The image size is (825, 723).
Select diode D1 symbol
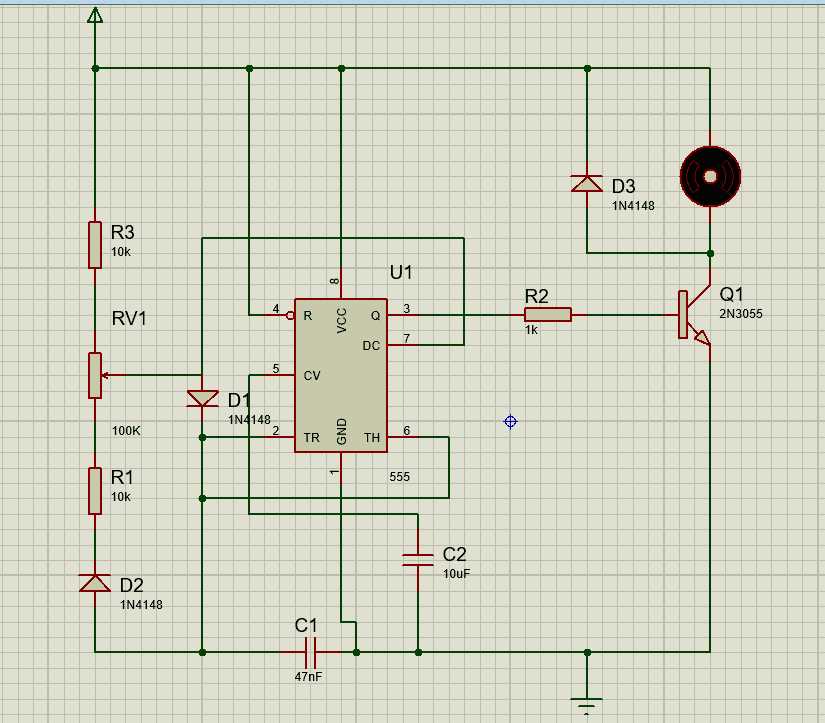pos(203,398)
